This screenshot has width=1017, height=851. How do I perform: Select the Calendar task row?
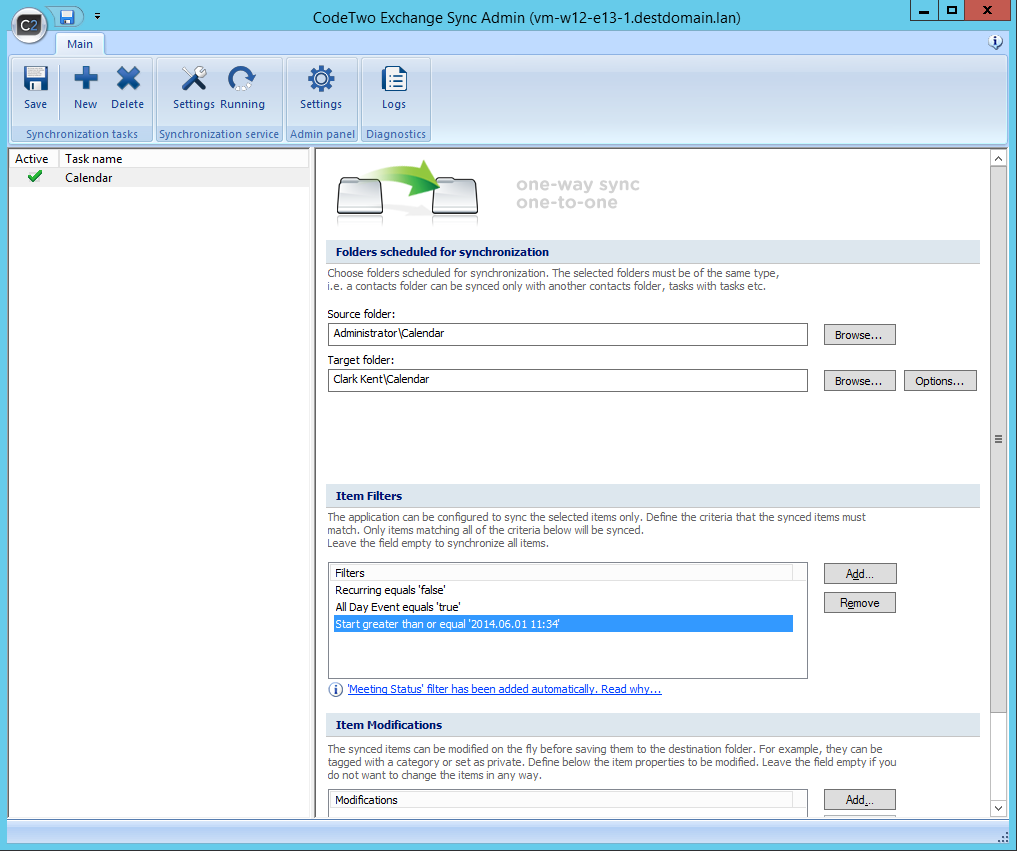coord(159,178)
